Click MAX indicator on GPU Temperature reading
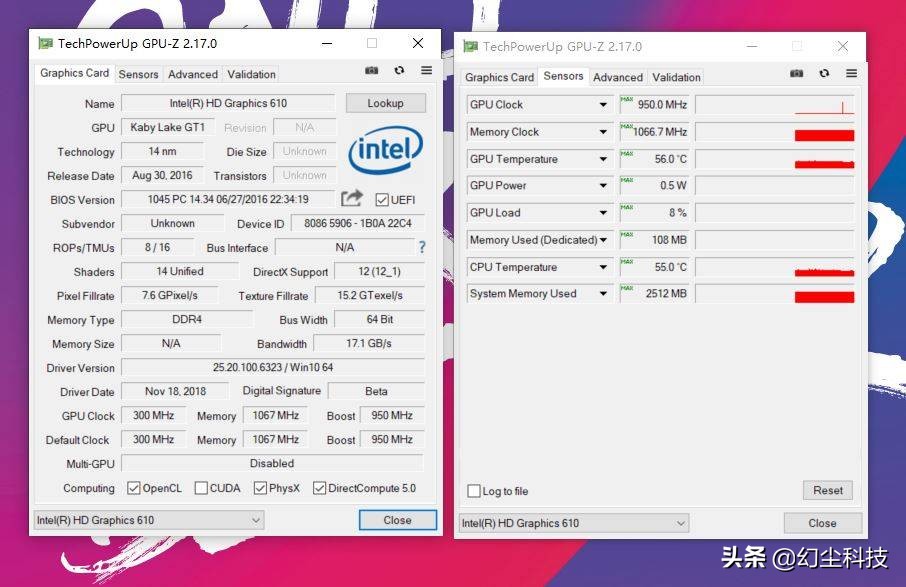Screen dimensions: 906x587 (x=627, y=154)
